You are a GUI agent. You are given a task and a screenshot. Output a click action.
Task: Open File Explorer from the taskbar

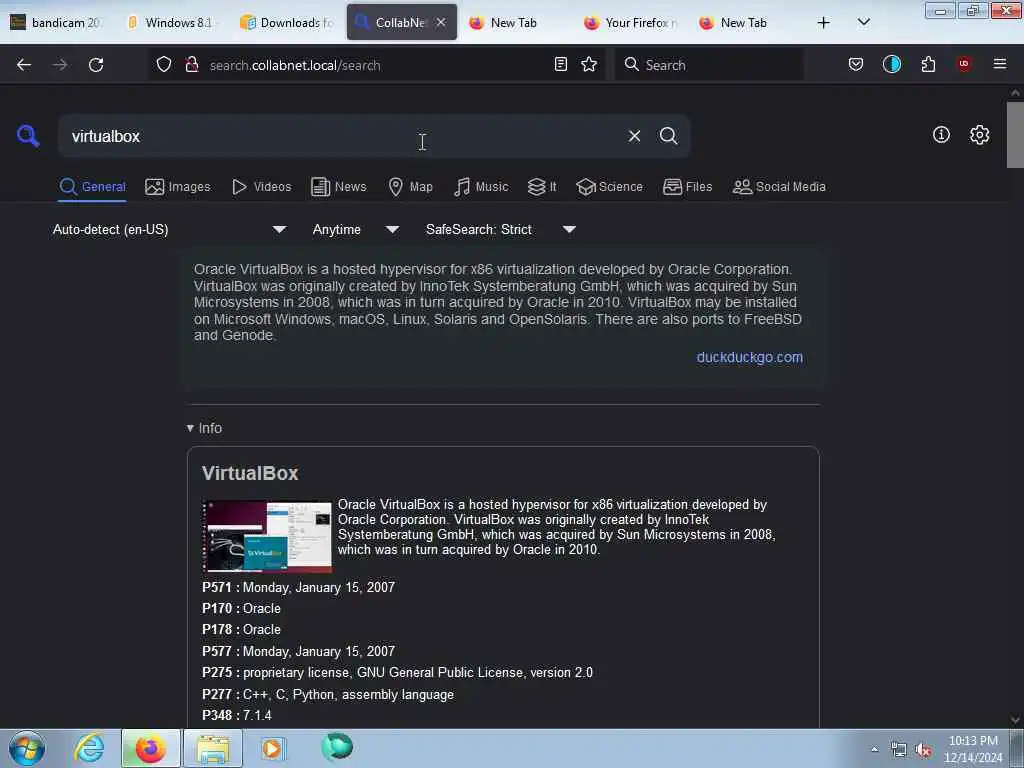click(x=212, y=748)
